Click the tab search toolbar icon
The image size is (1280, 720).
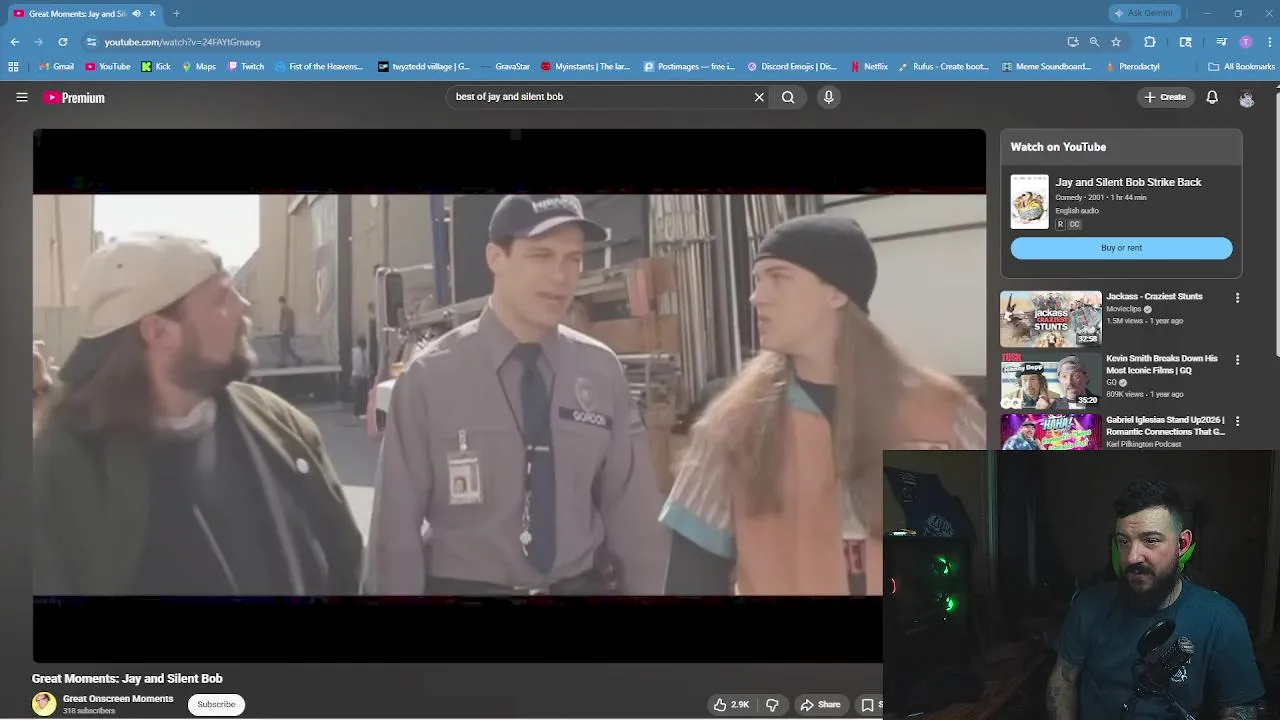(x=1186, y=42)
